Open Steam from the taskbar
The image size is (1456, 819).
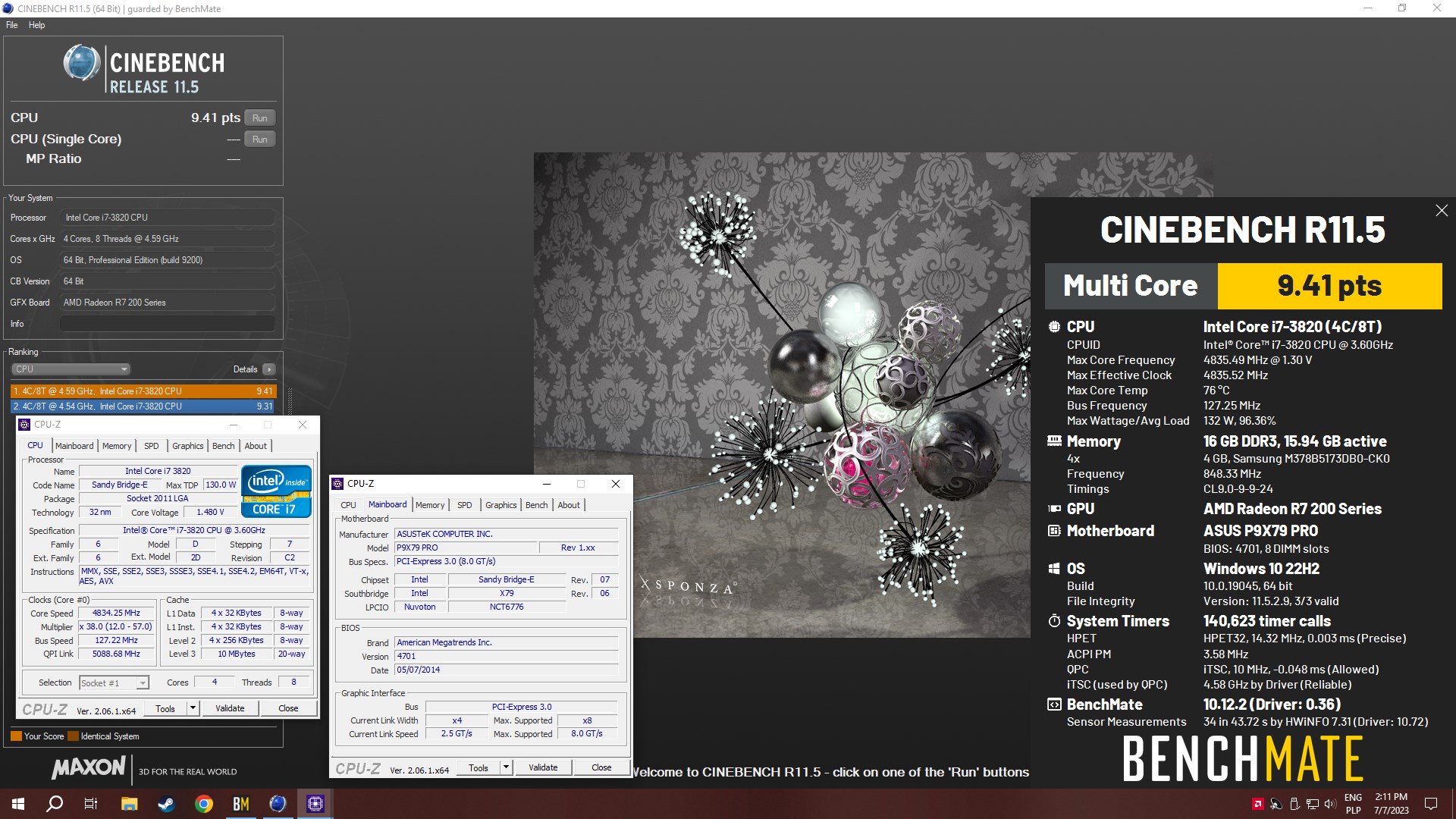(166, 804)
